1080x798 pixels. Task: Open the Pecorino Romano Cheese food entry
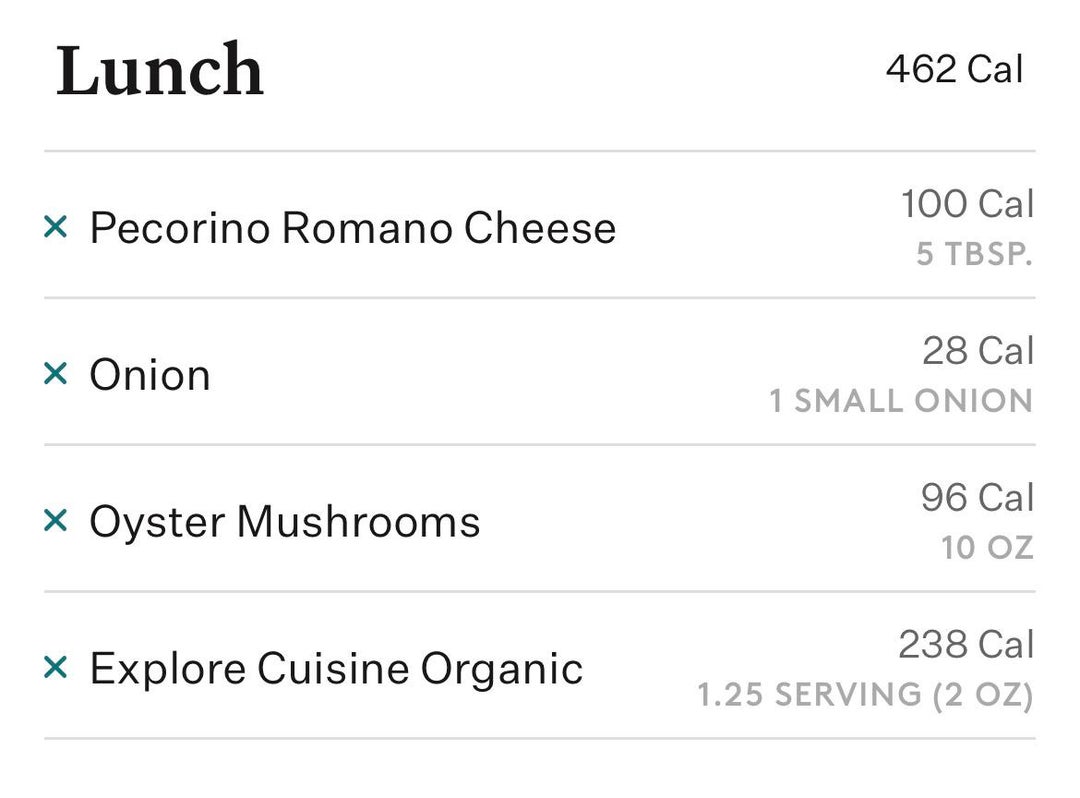click(352, 228)
